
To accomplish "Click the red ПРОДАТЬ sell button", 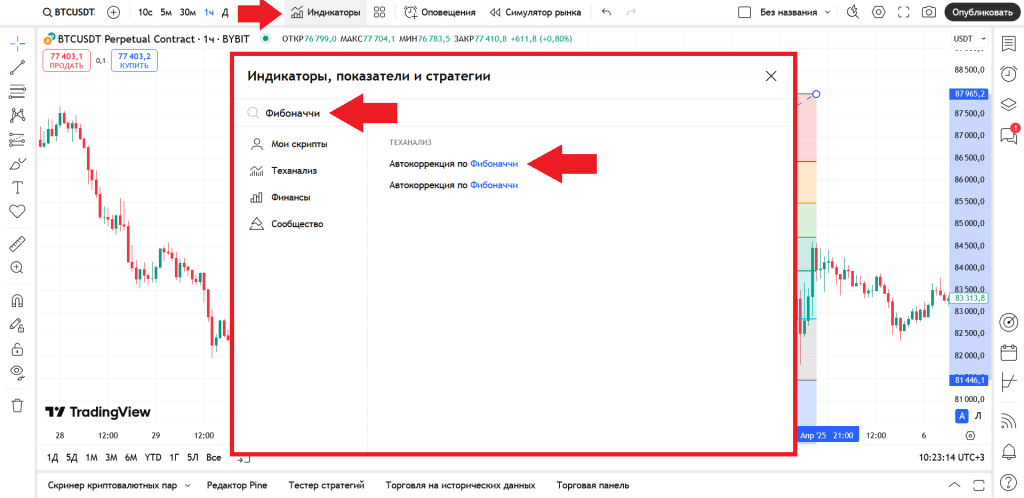I will click(x=67, y=61).
